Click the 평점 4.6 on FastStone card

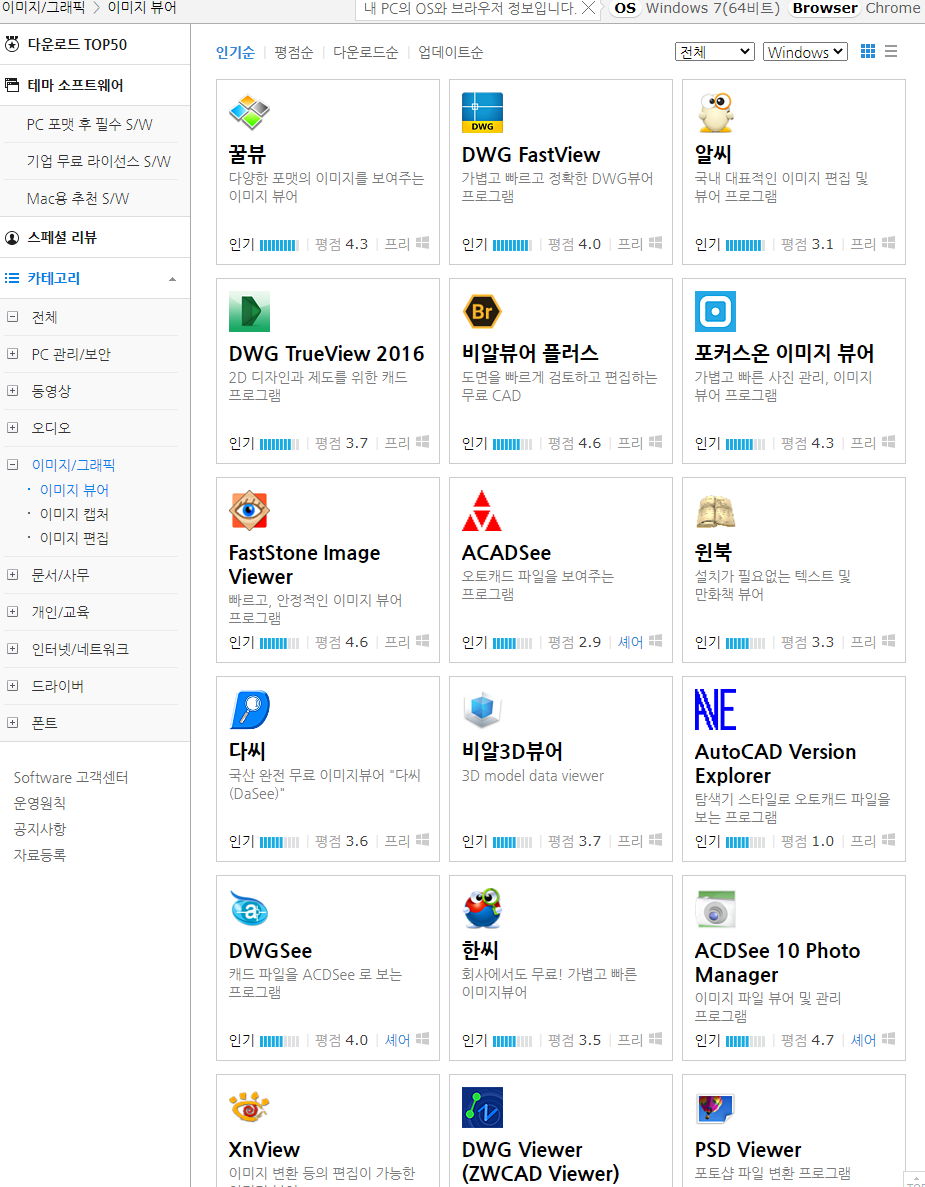tap(341, 642)
